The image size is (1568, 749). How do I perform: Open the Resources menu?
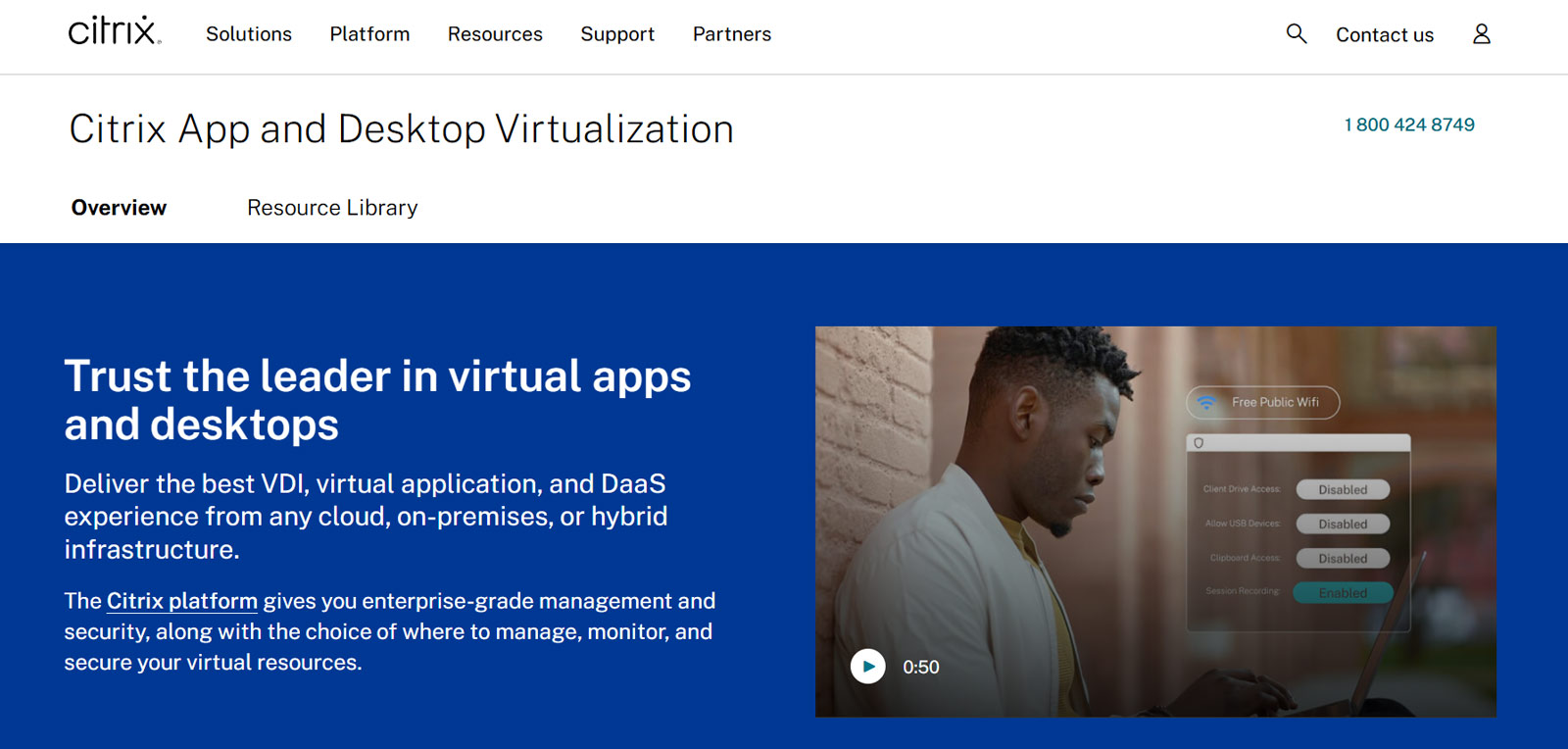495,34
